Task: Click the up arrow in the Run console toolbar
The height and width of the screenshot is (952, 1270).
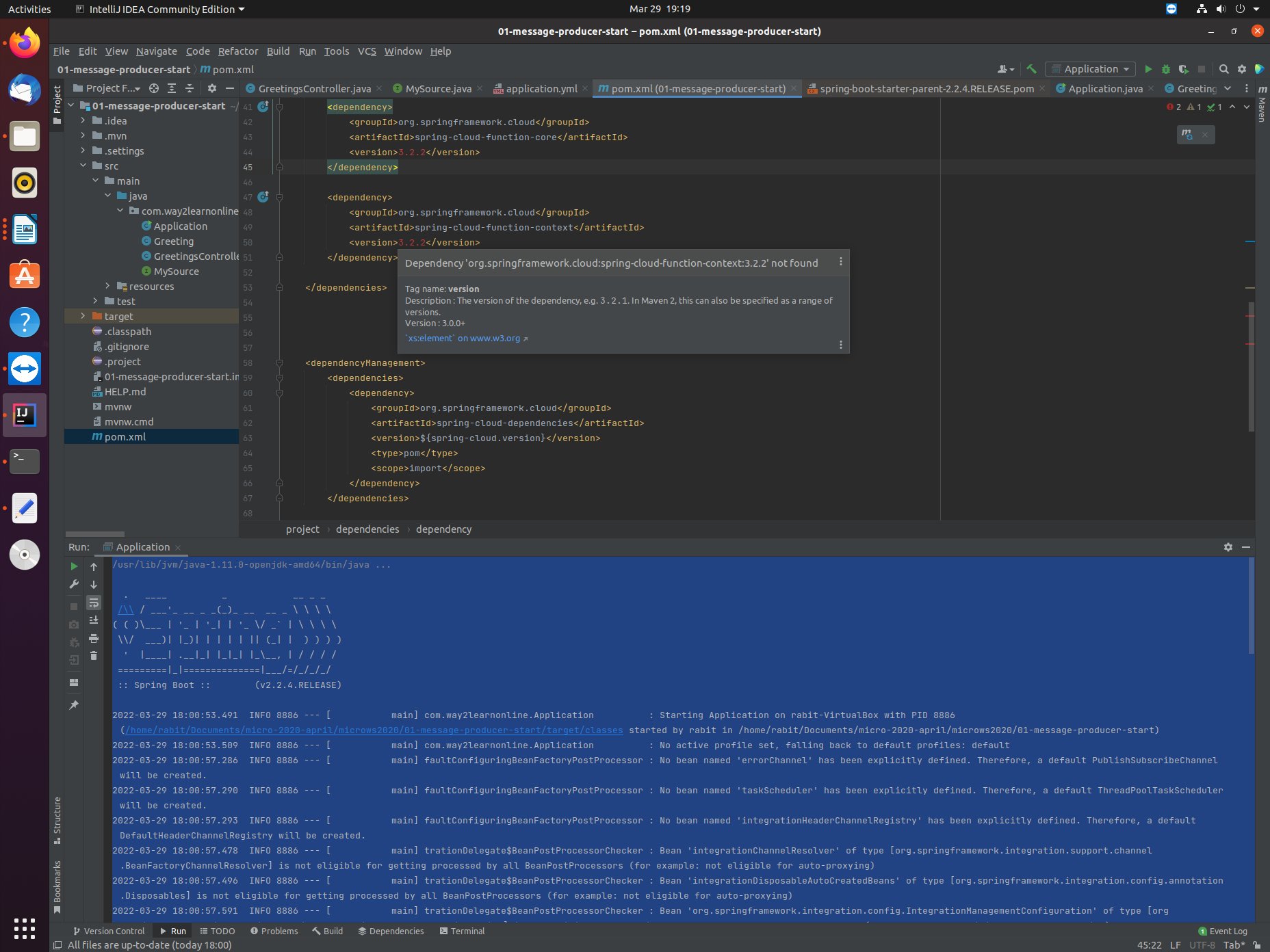Action: click(94, 566)
